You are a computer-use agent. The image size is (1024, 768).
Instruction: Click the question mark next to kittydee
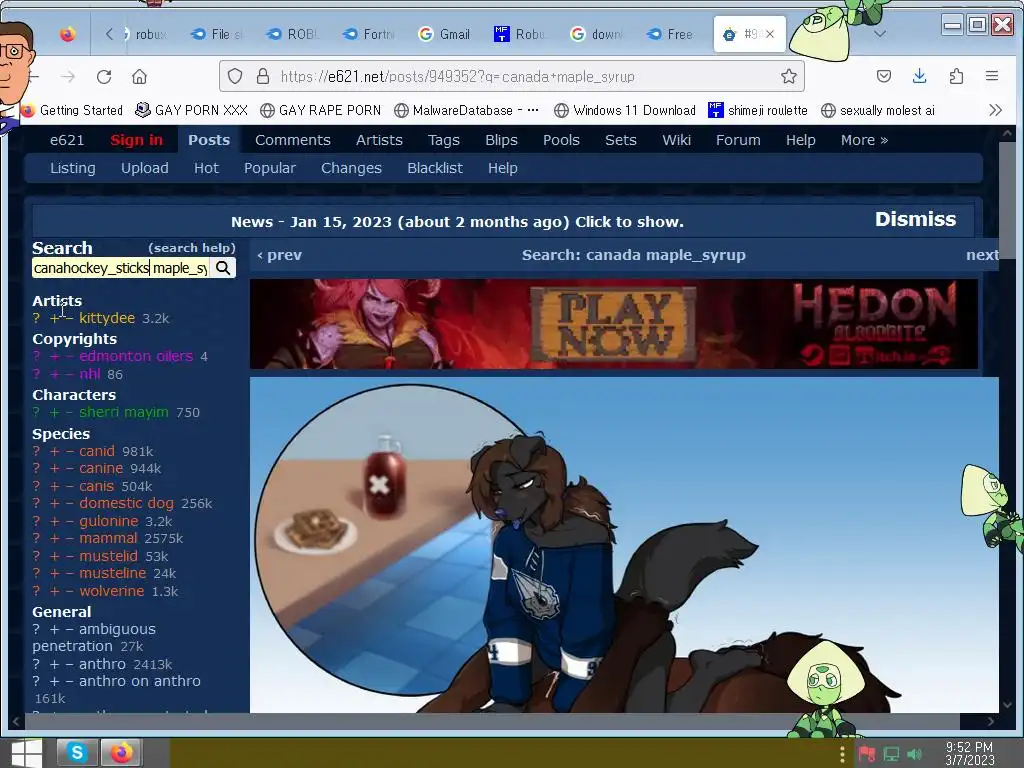[37, 318]
